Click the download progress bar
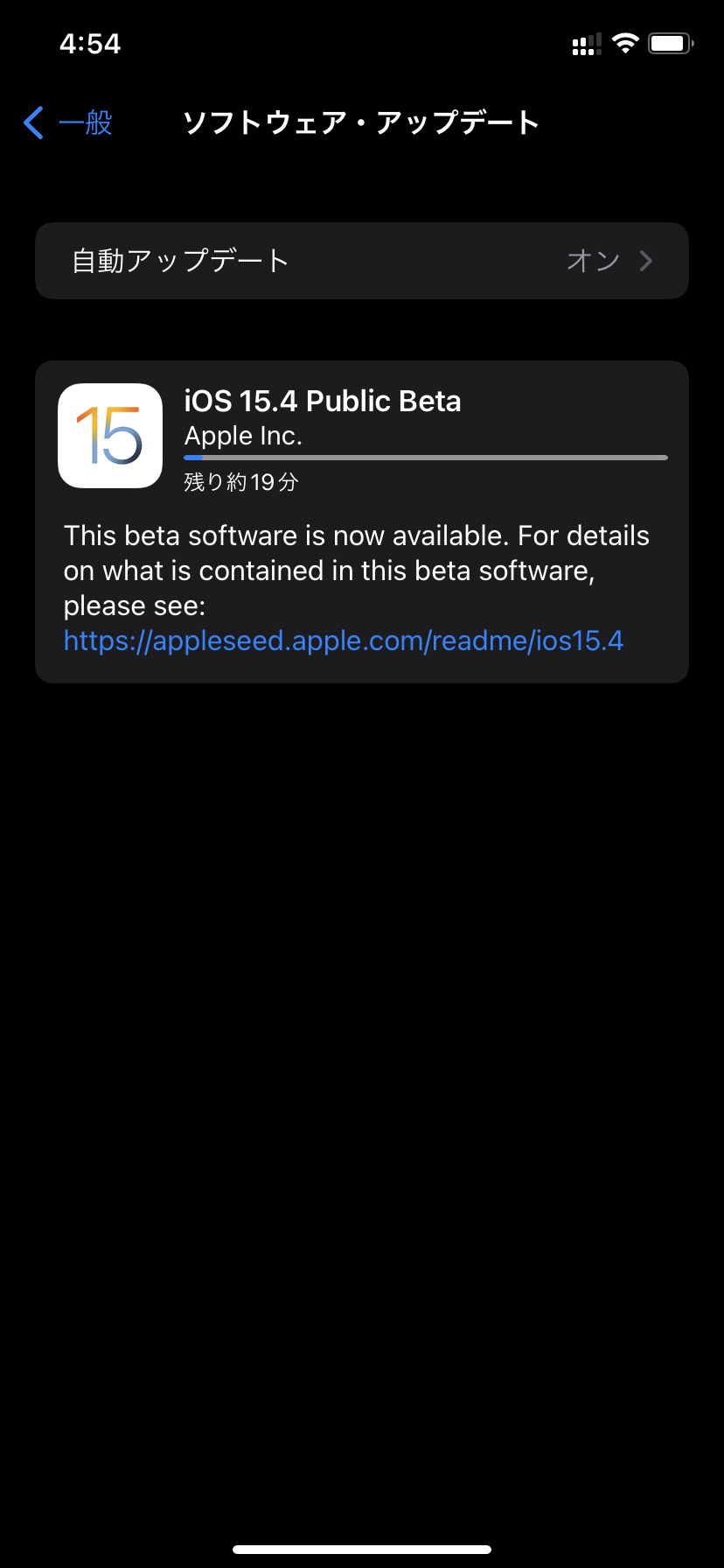724x1568 pixels. [x=426, y=458]
